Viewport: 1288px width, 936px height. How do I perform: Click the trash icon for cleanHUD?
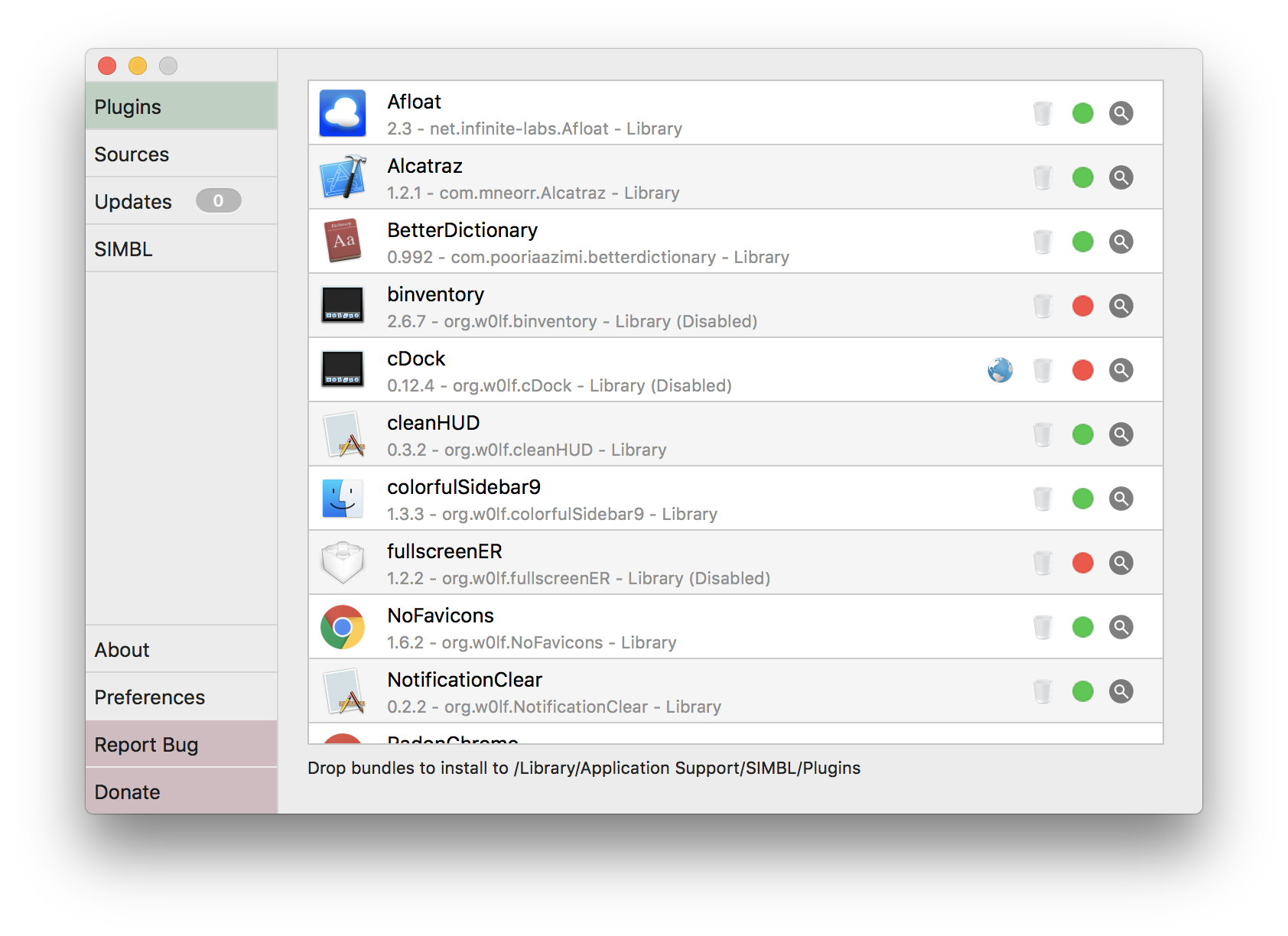(x=1043, y=434)
